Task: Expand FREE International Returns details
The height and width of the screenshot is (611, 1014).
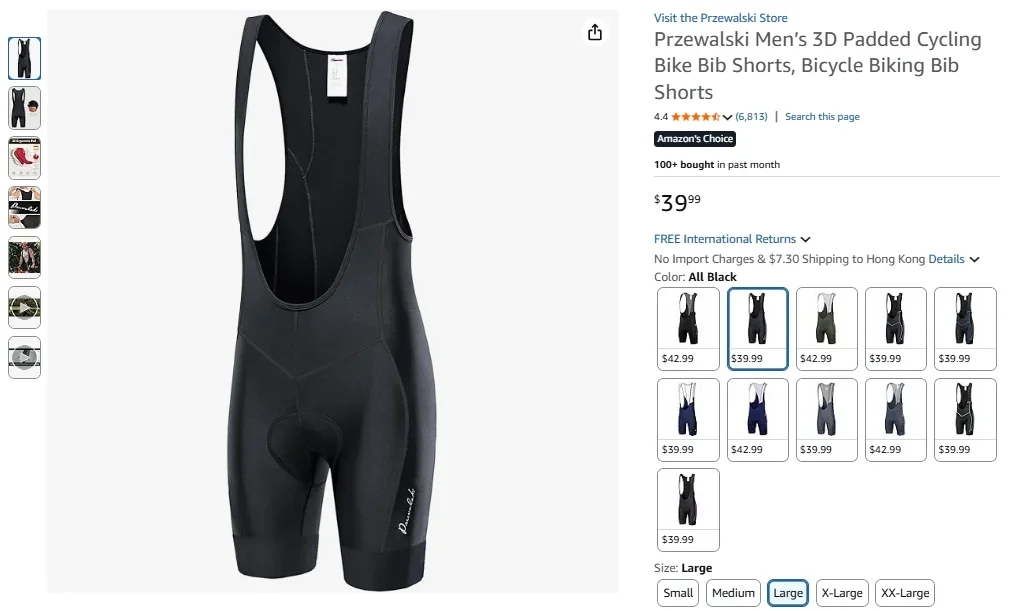Action: 732,238
